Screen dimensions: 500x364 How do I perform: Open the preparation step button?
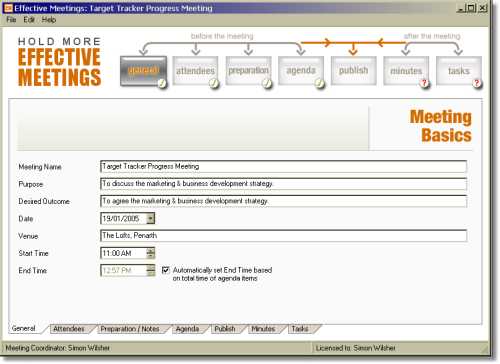click(x=248, y=71)
